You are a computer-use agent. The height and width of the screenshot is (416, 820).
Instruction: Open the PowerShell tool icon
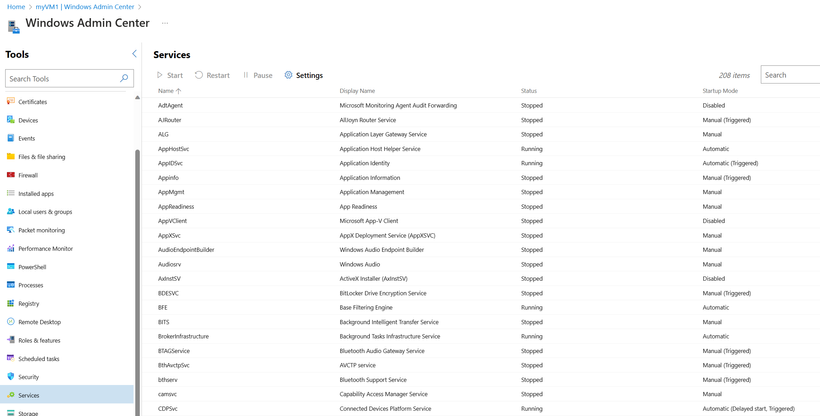tap(10, 266)
